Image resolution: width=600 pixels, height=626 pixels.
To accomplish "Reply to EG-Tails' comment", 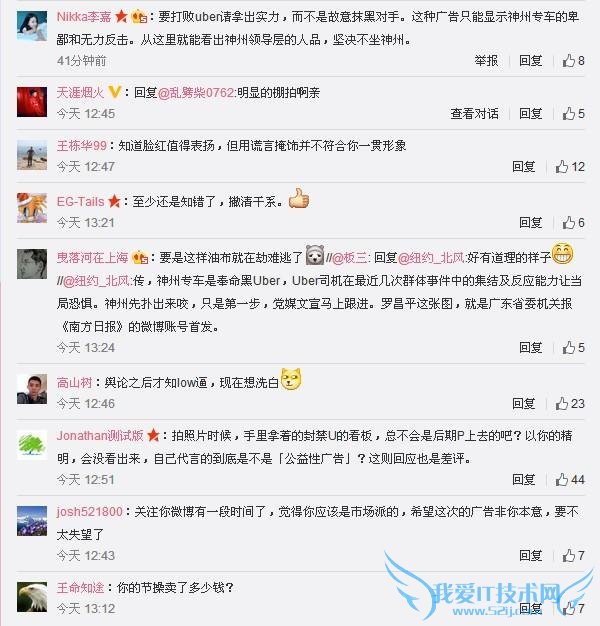I will pyautogui.click(x=531, y=223).
